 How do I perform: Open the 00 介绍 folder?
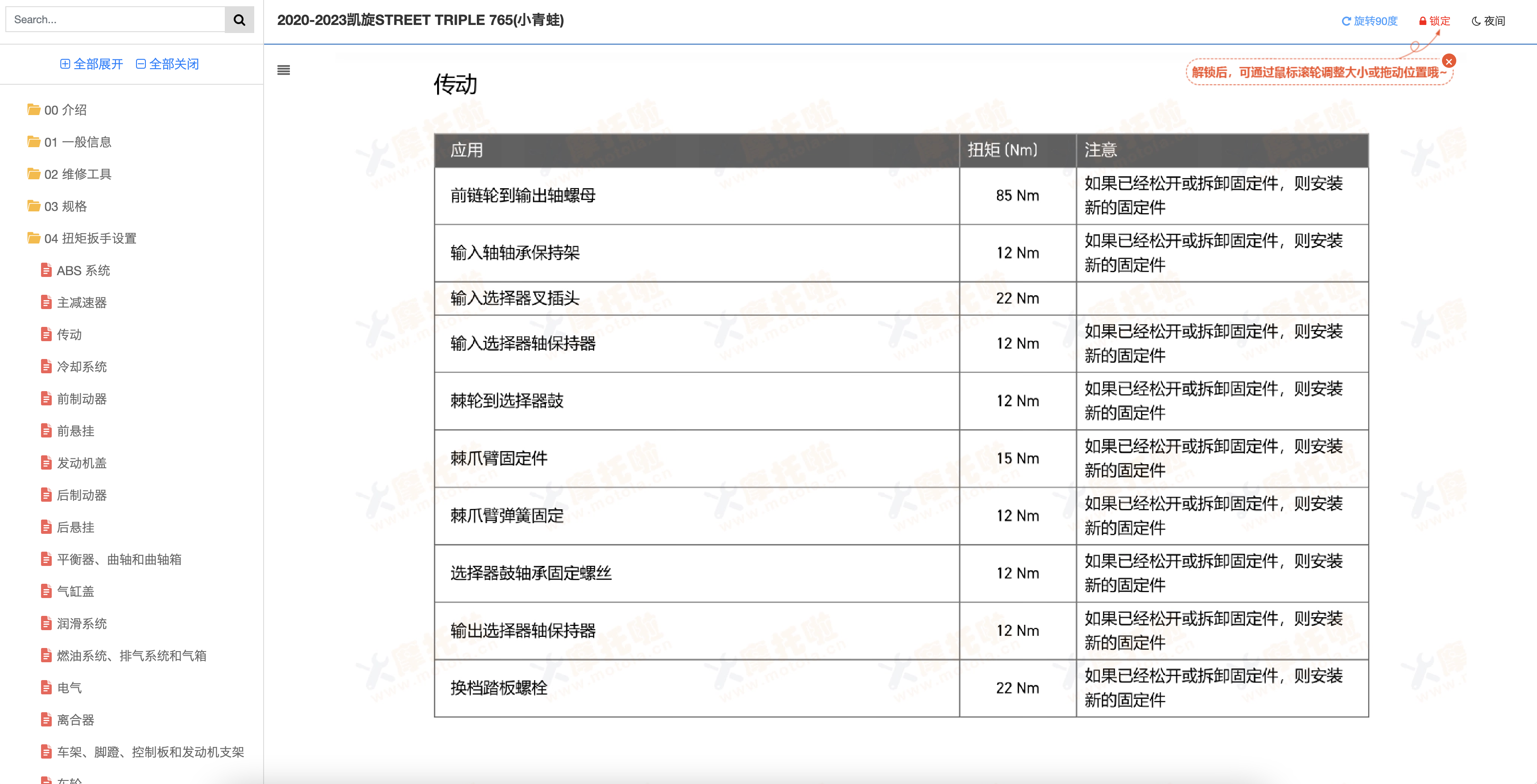point(65,110)
